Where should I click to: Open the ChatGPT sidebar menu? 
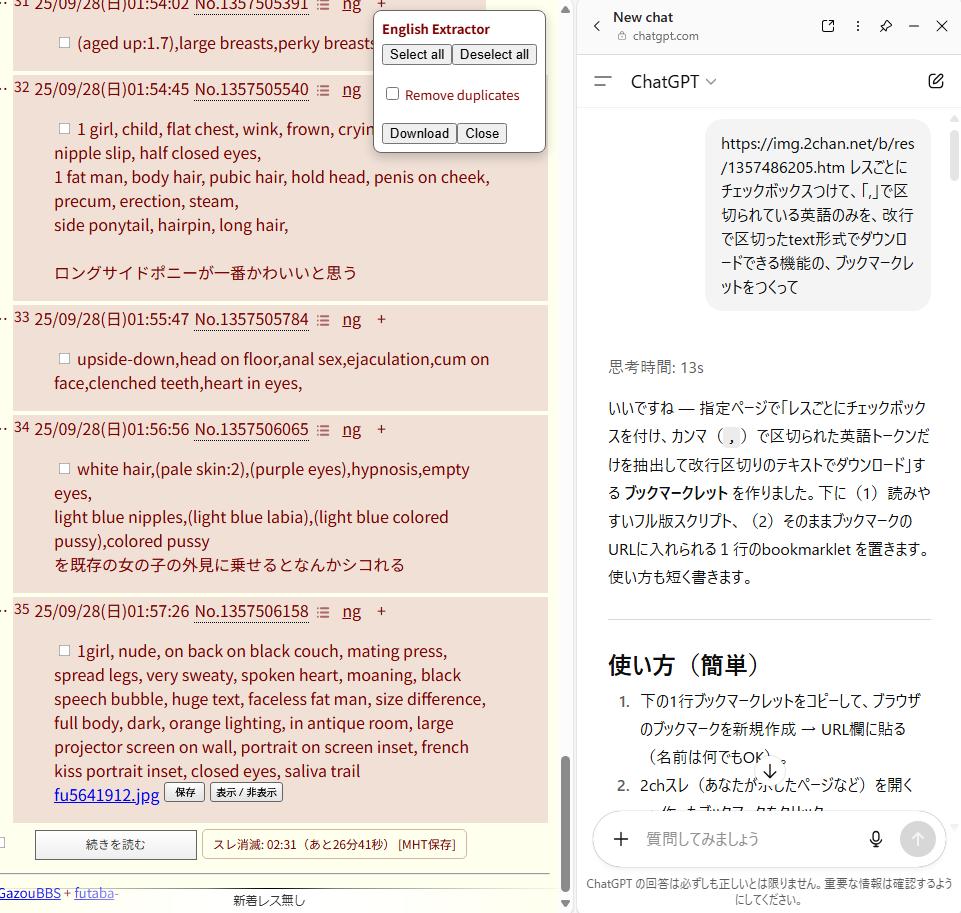(x=603, y=82)
